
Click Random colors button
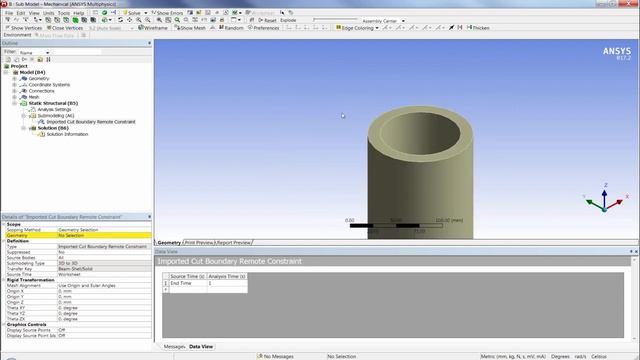click(231, 28)
